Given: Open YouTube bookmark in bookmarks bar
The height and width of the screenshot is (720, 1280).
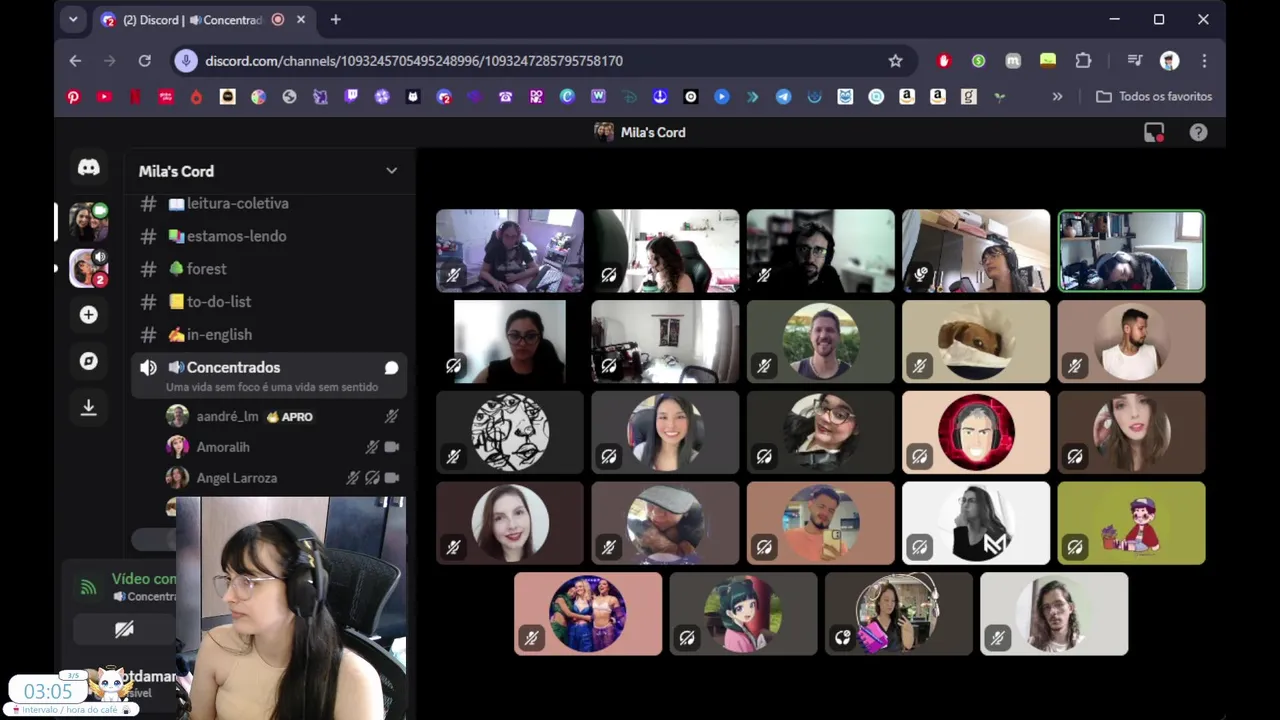Looking at the screenshot, I should (104, 97).
